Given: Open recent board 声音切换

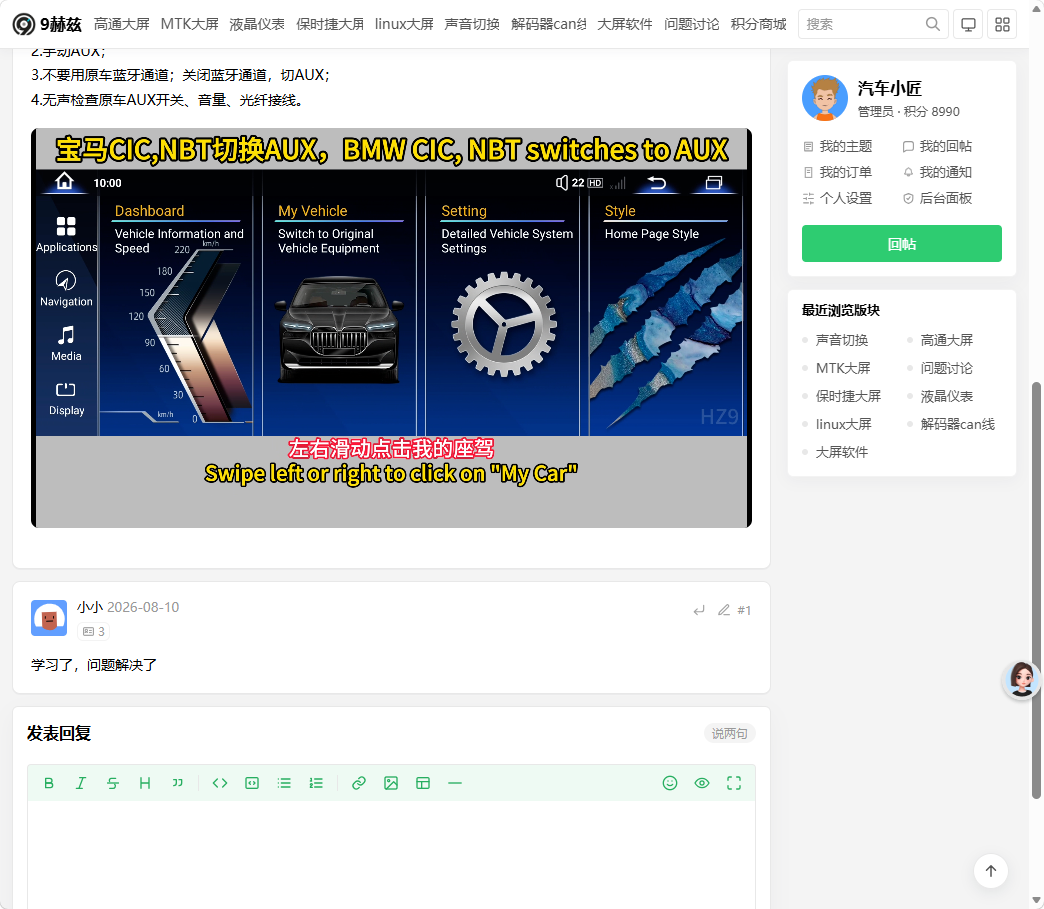Looking at the screenshot, I should pos(842,340).
